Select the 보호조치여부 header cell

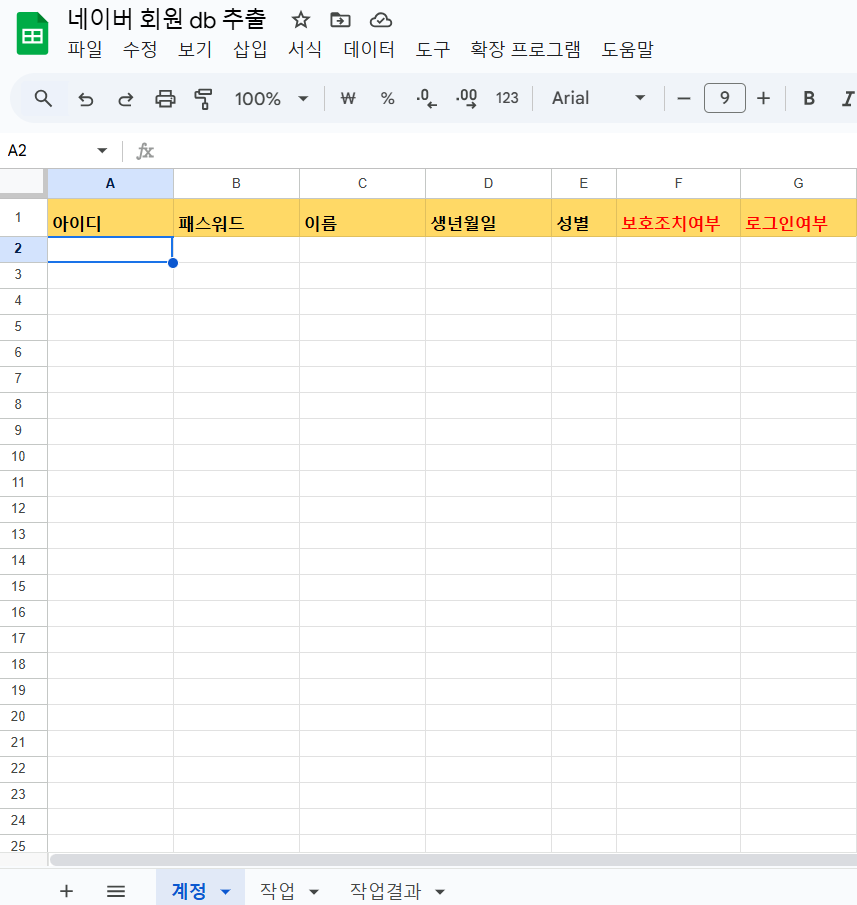tap(678, 218)
